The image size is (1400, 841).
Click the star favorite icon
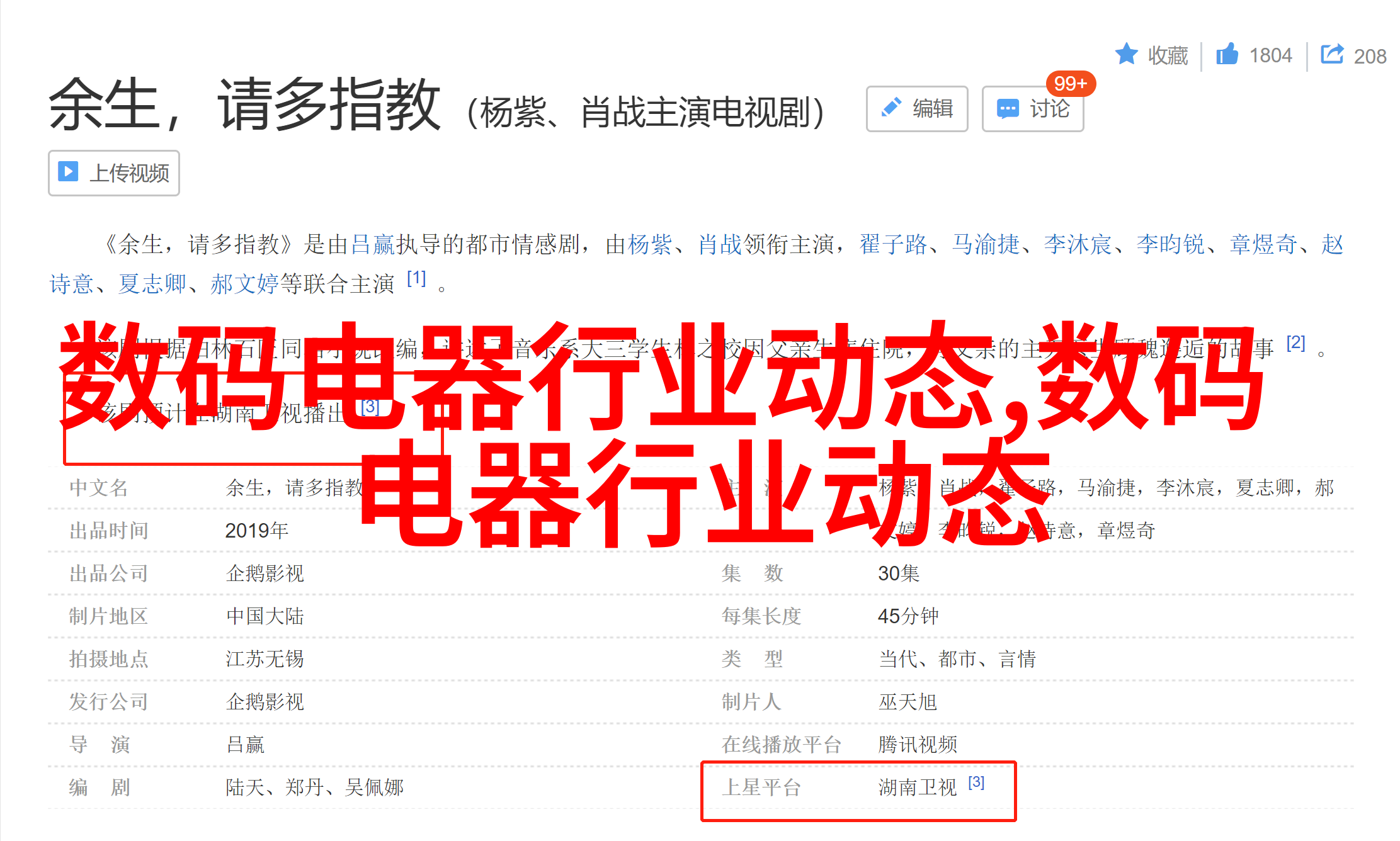(1126, 54)
